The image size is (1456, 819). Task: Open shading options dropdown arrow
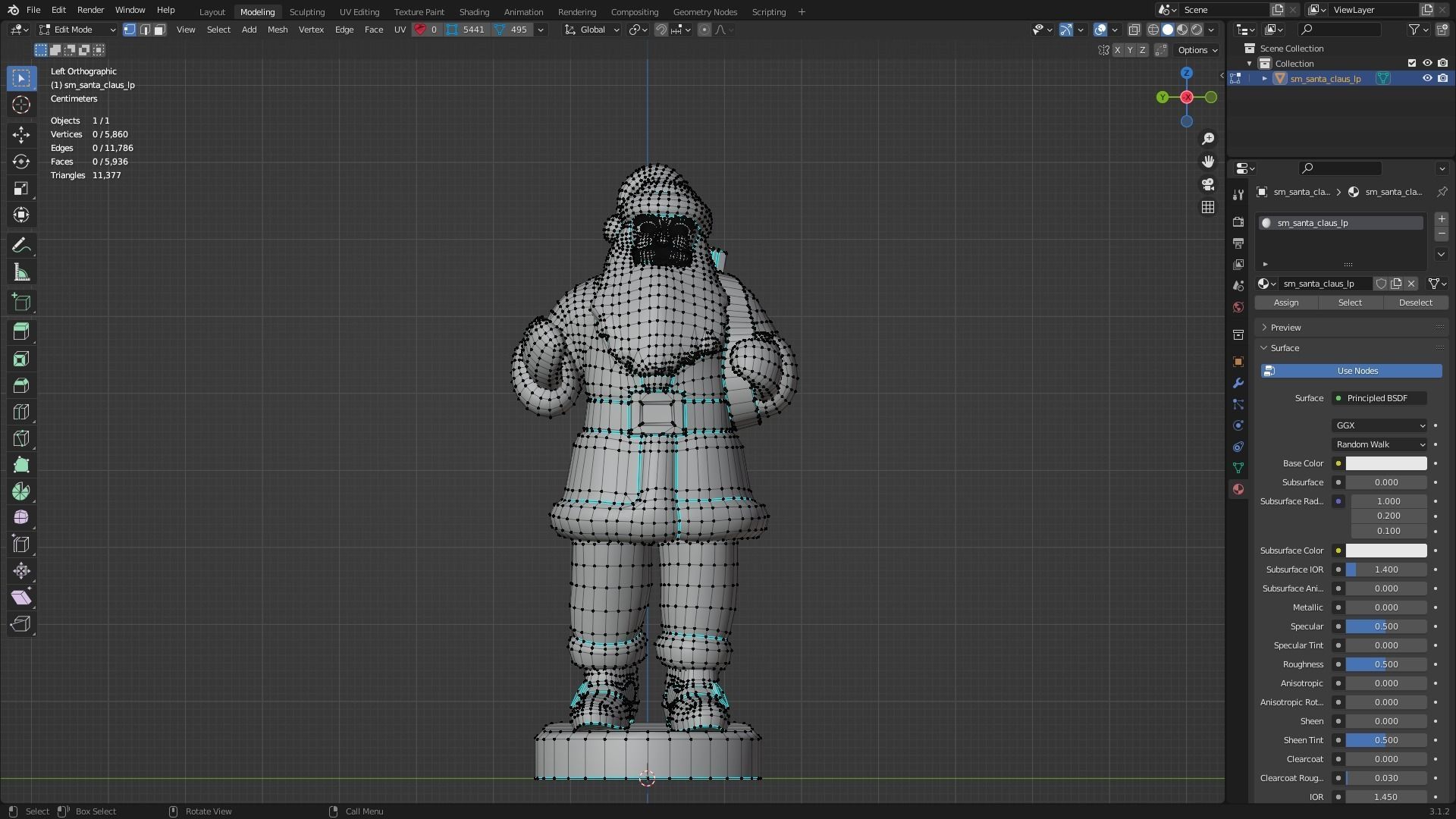(1212, 30)
